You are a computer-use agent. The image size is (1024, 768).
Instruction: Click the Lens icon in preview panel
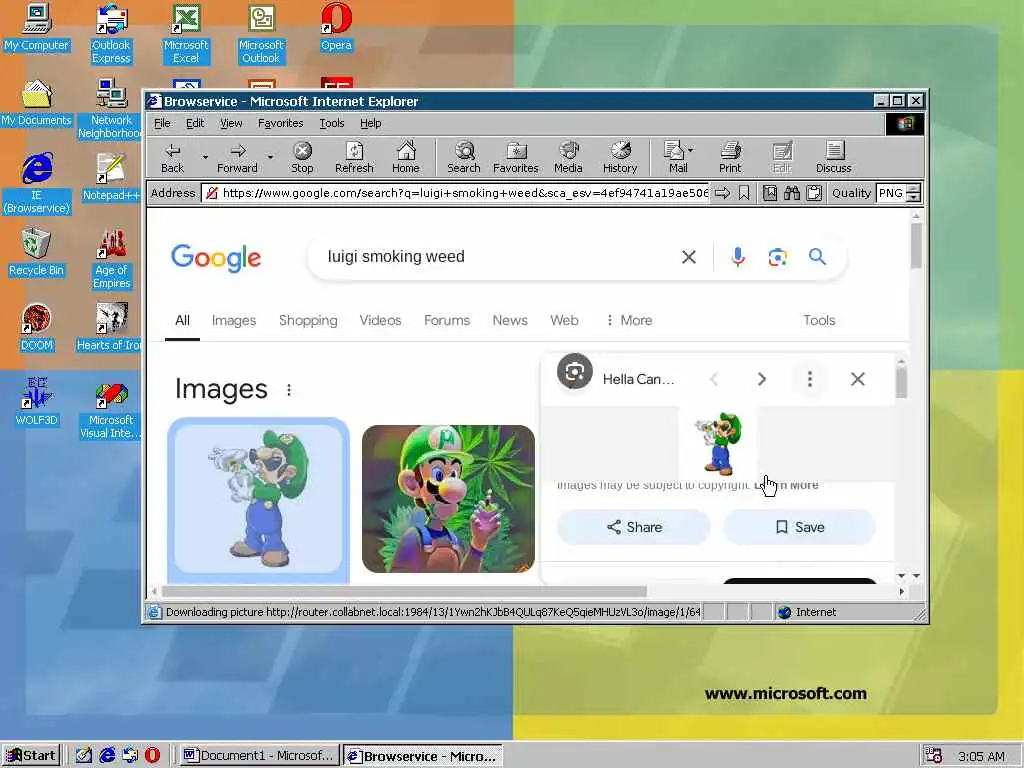(x=575, y=372)
